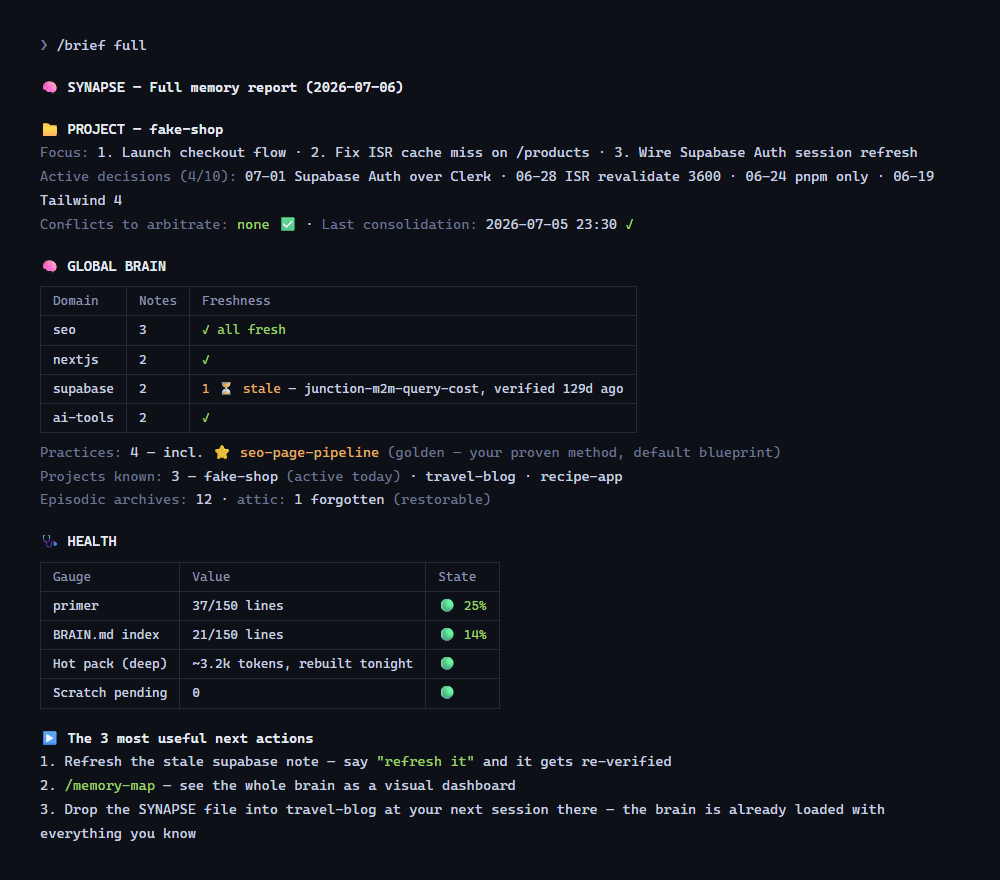Image resolution: width=1000 pixels, height=880 pixels.
Task: Click the Freshness column header
Action: point(236,301)
